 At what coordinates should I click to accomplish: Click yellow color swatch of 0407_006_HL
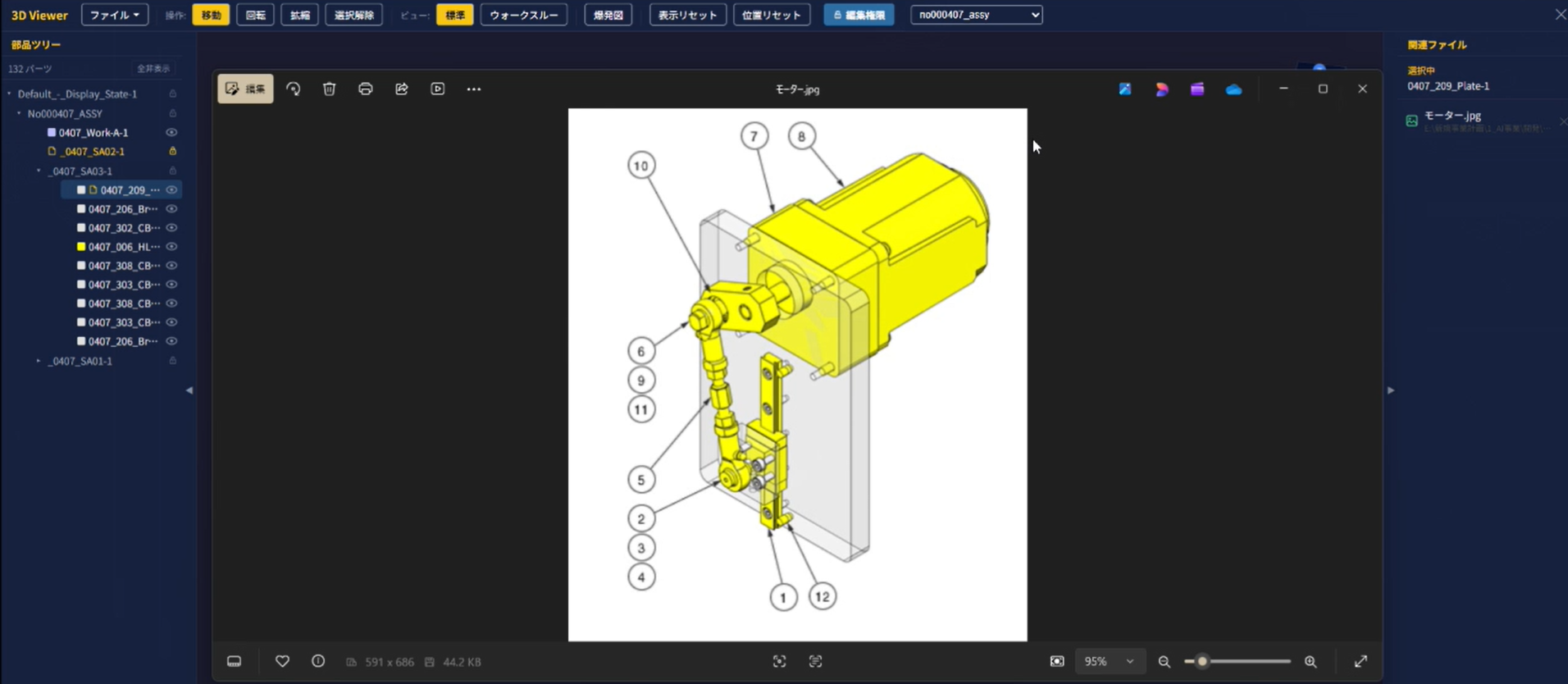tap(81, 246)
